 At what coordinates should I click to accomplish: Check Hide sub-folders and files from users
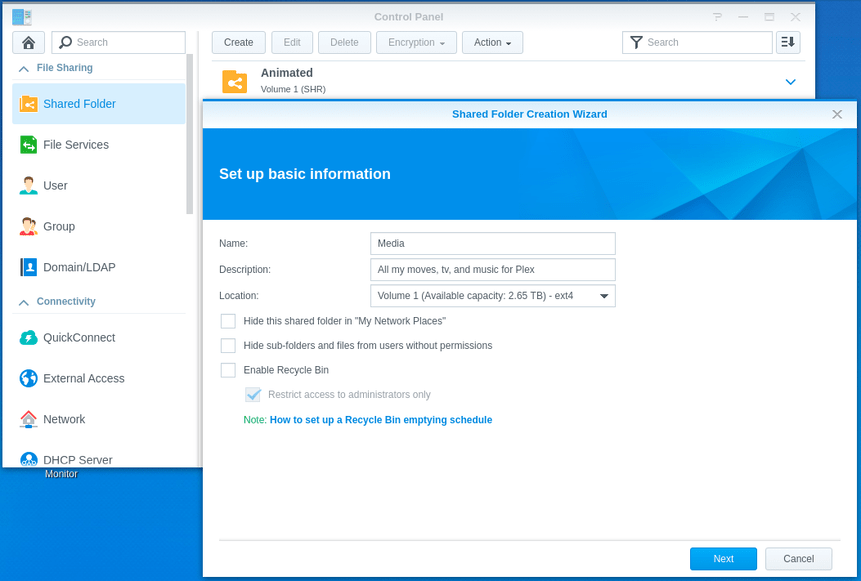tap(228, 345)
